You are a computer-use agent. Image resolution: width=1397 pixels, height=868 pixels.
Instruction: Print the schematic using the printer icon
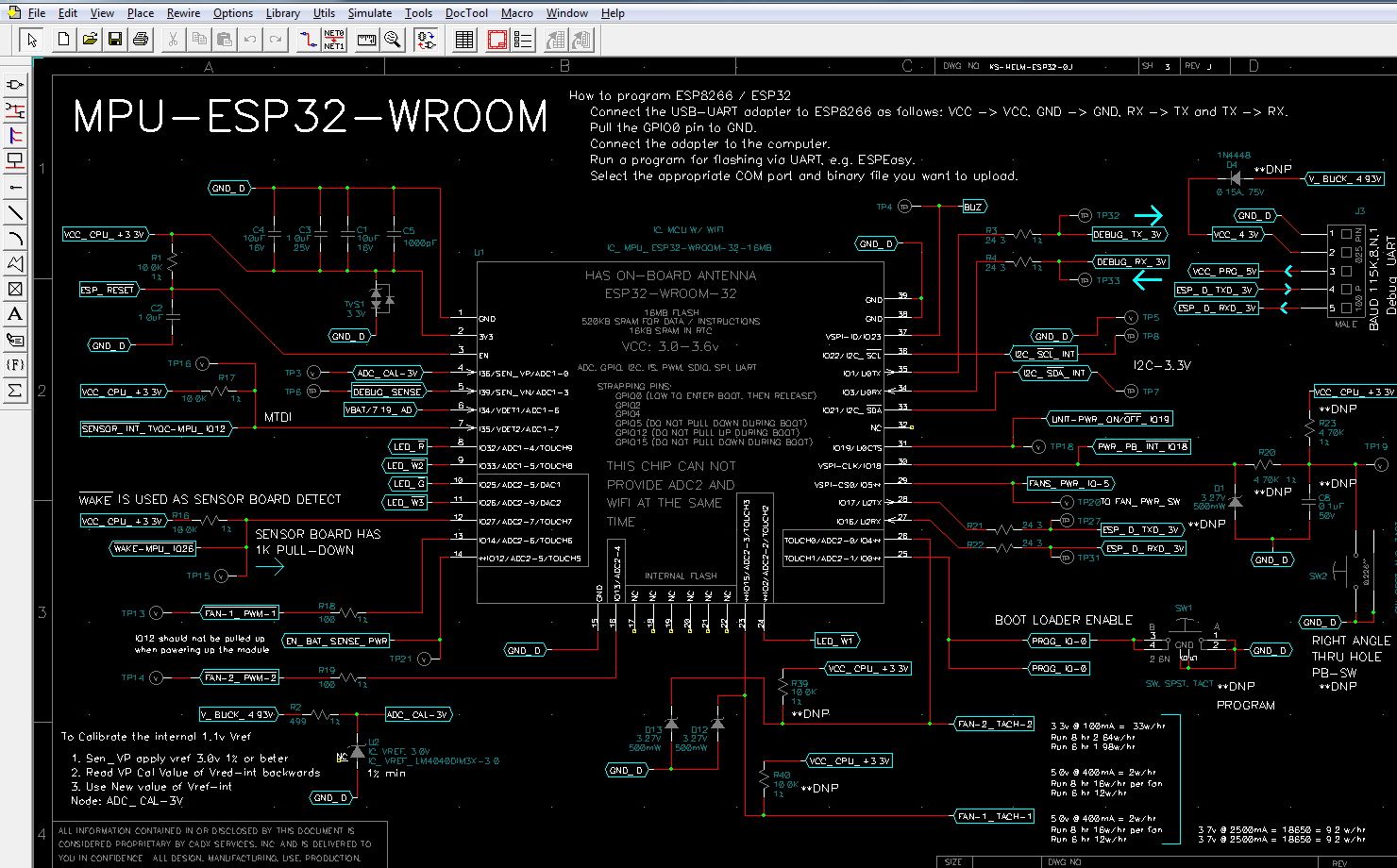click(141, 40)
